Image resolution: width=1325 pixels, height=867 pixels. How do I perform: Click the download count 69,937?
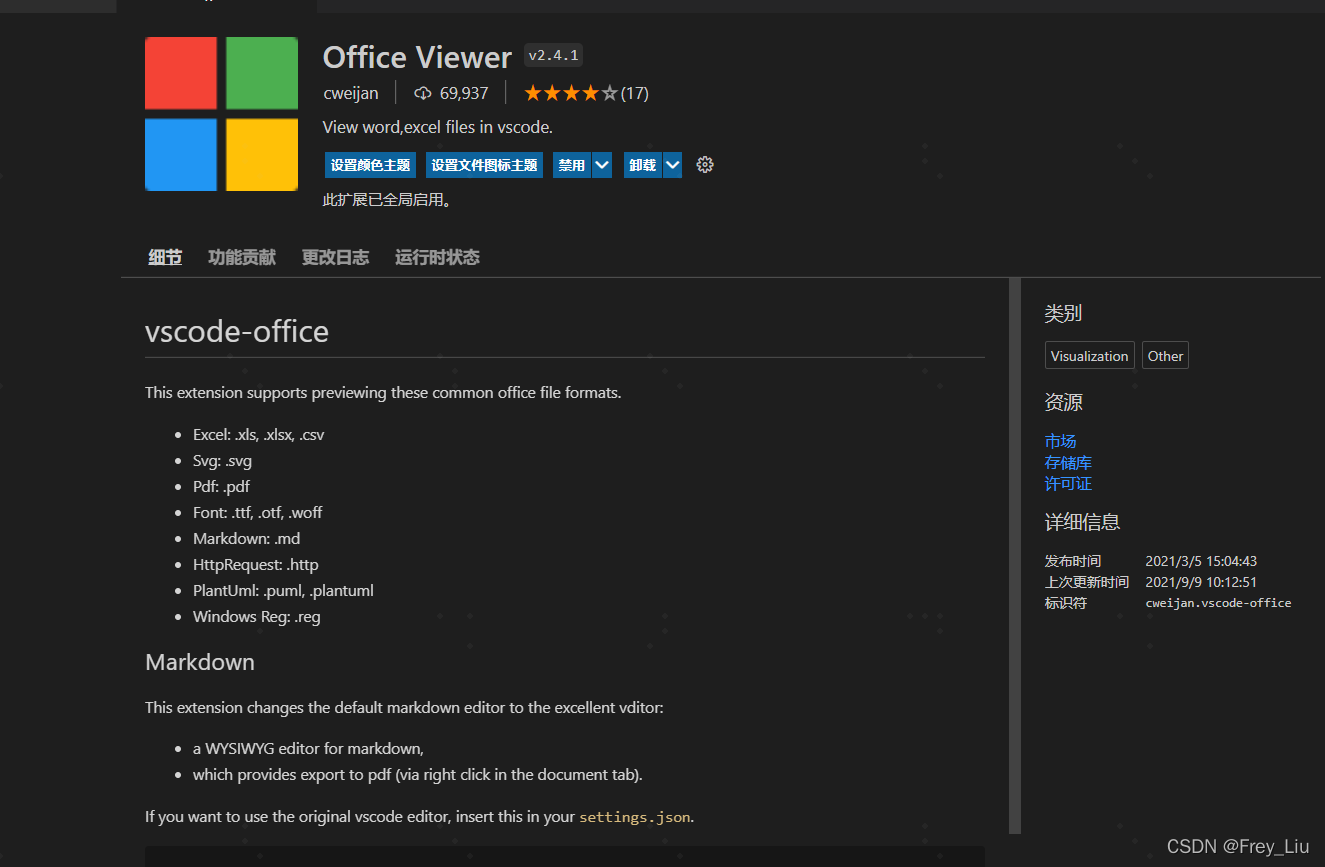click(x=464, y=93)
